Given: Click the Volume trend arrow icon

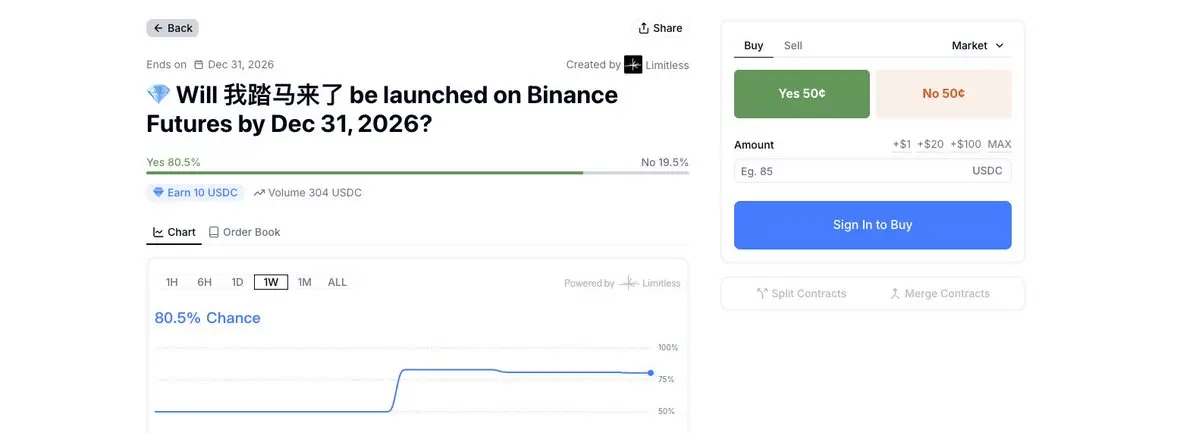Looking at the screenshot, I should [x=259, y=193].
